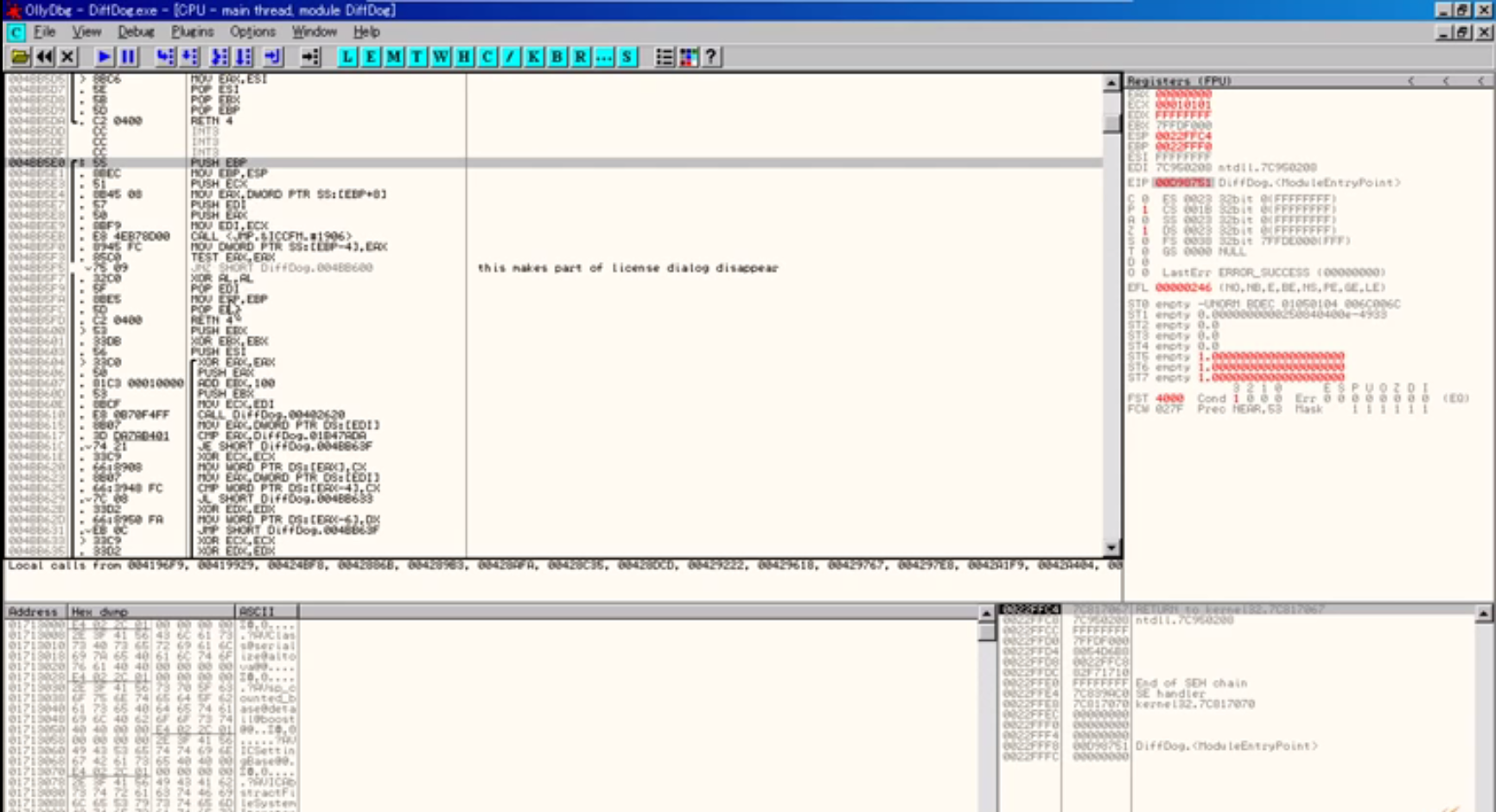Click the 'Local calls from' info line
Screen dimensions: 1496x812
point(563,565)
